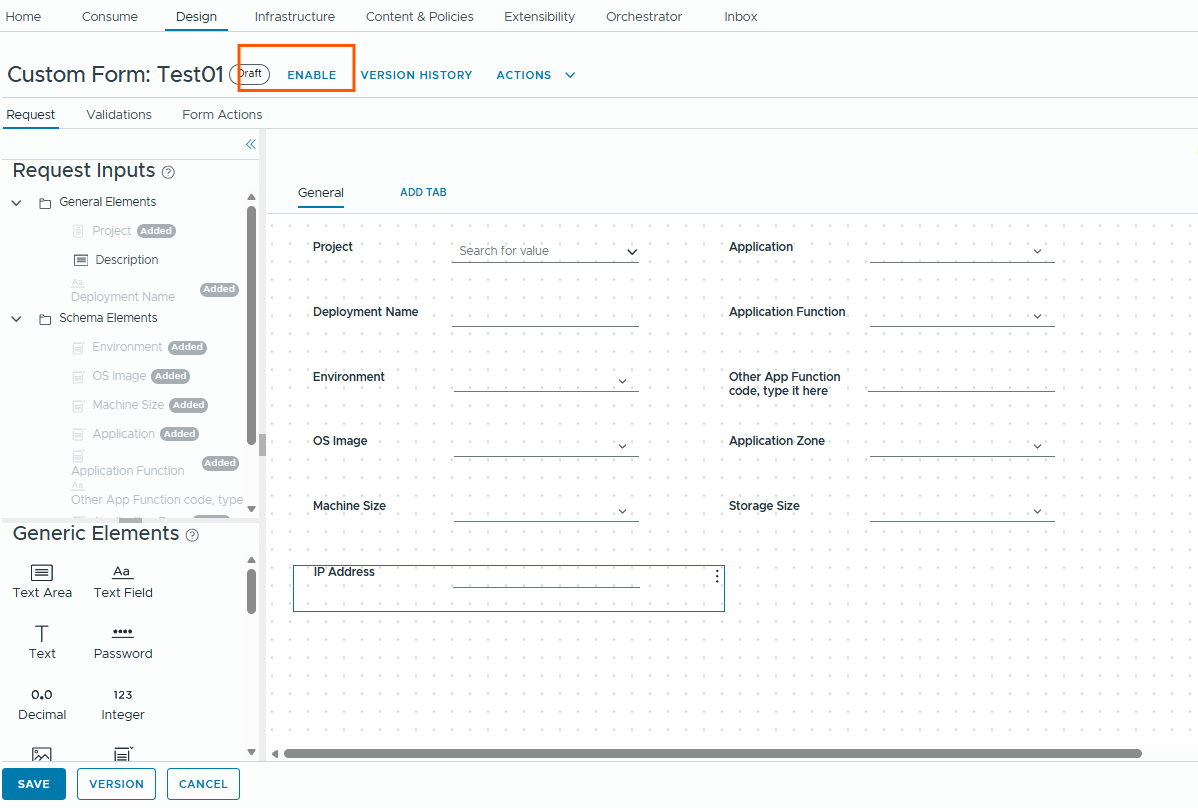Open the Infrastructure top menu

tap(294, 17)
